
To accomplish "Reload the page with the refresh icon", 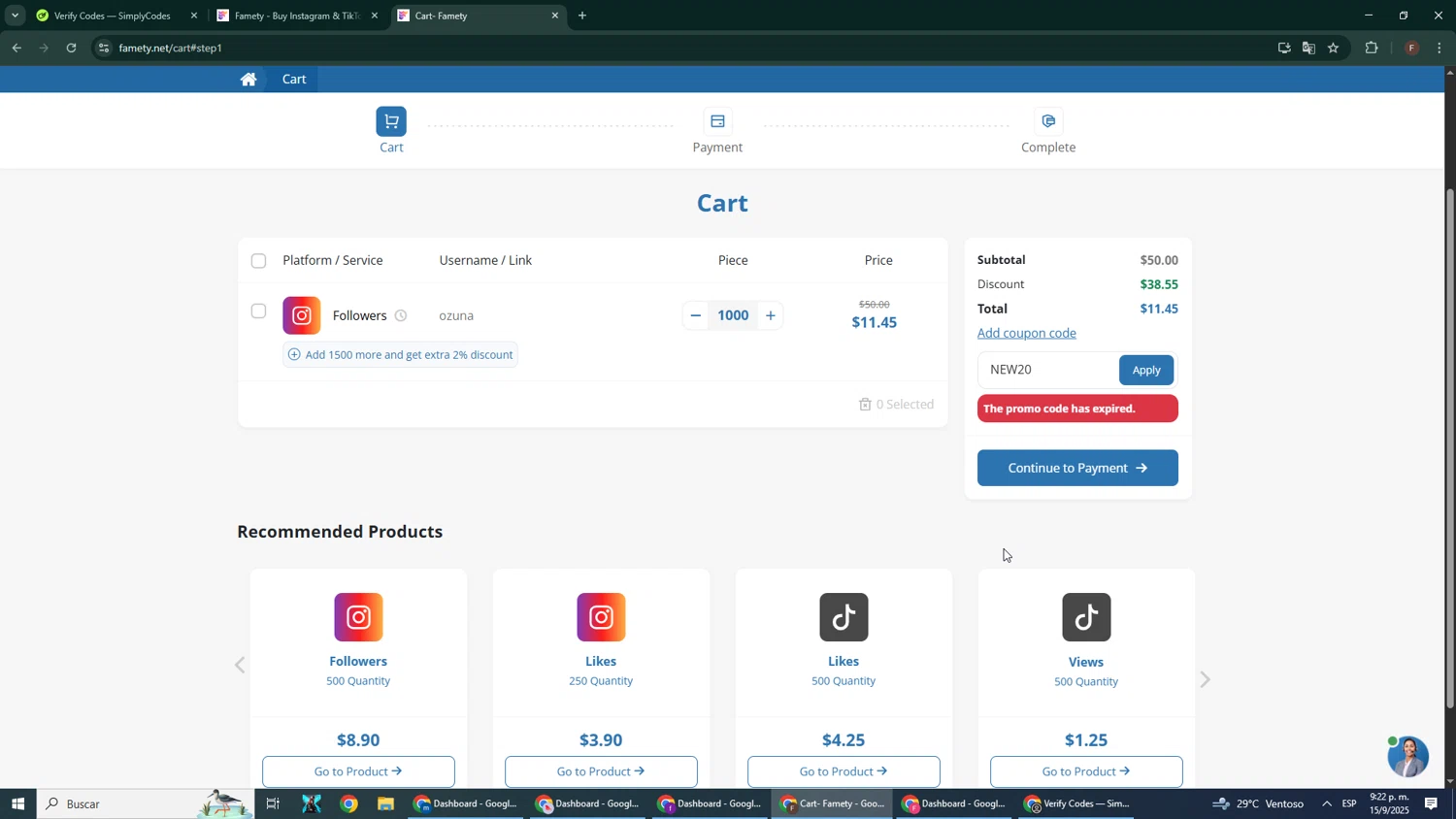I will 71,48.
